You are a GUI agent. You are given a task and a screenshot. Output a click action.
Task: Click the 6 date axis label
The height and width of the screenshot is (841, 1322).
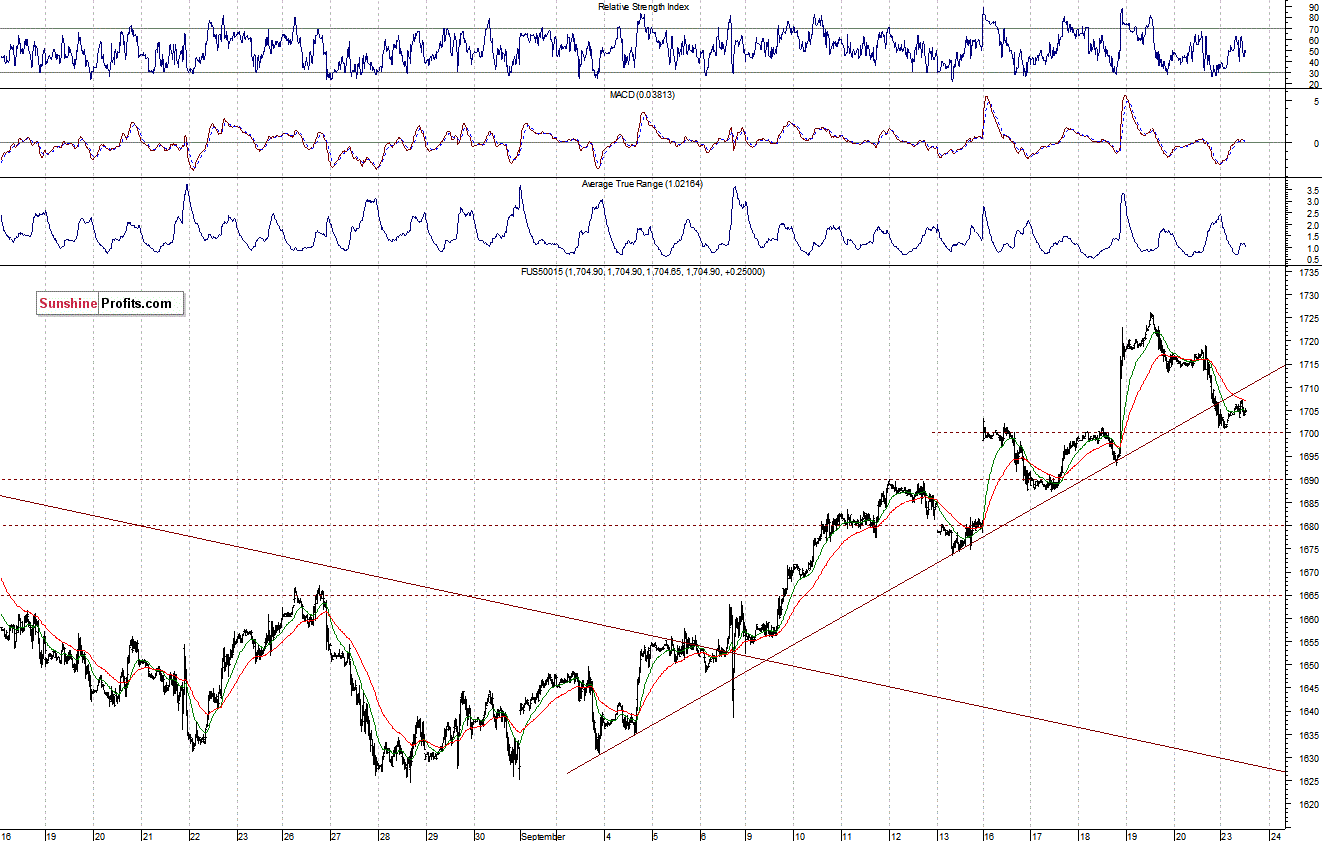[x=703, y=835]
